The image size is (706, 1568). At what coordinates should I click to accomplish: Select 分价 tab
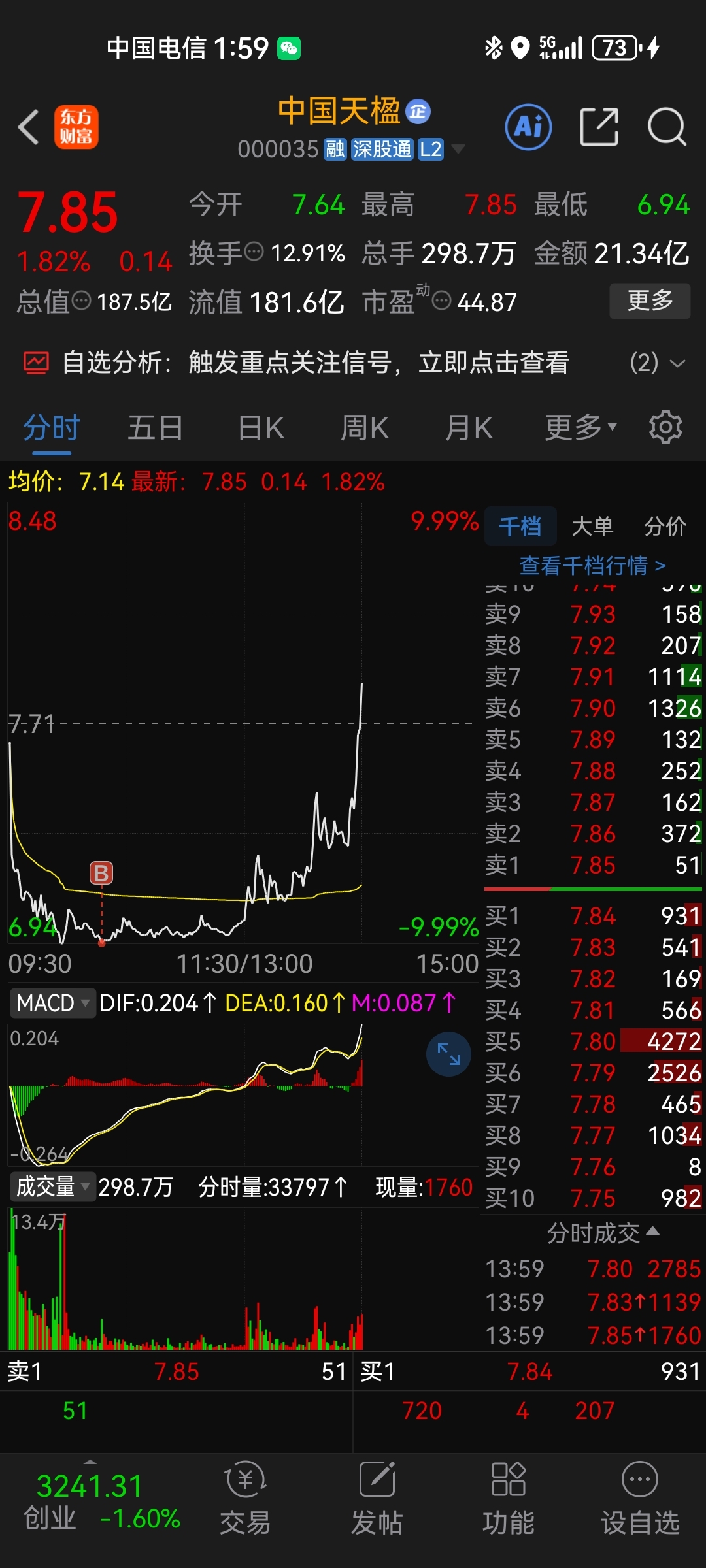point(665,525)
